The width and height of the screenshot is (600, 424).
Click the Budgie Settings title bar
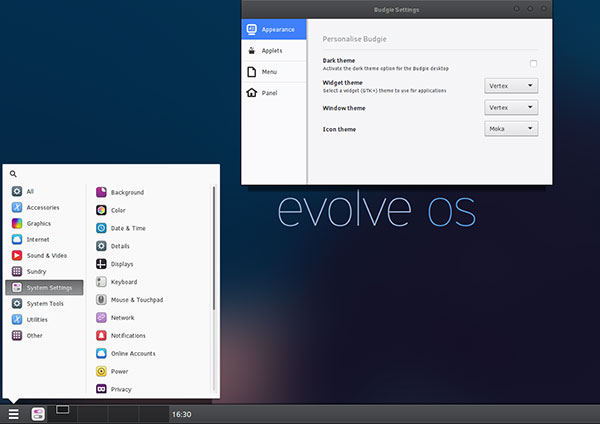click(396, 9)
